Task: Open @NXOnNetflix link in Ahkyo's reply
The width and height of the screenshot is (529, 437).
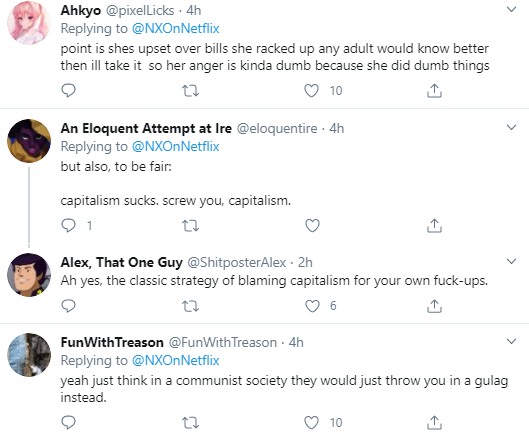Action: click(175, 28)
